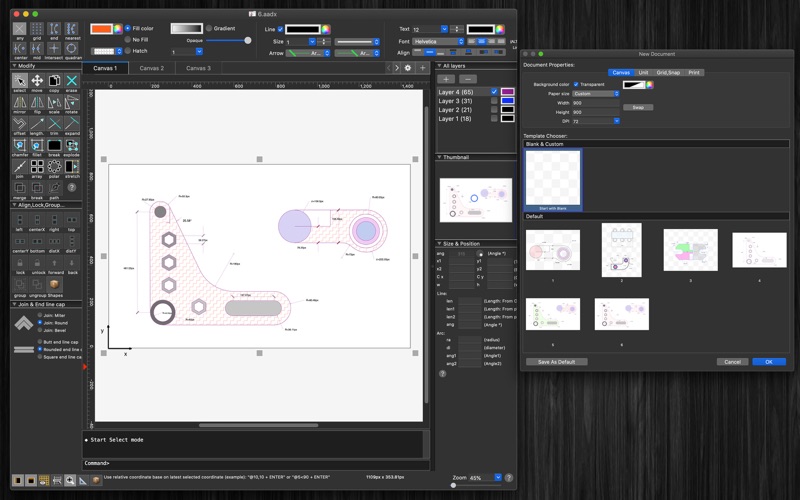
Task: Open the 'Grid,Snap' tab
Action: coord(668,72)
